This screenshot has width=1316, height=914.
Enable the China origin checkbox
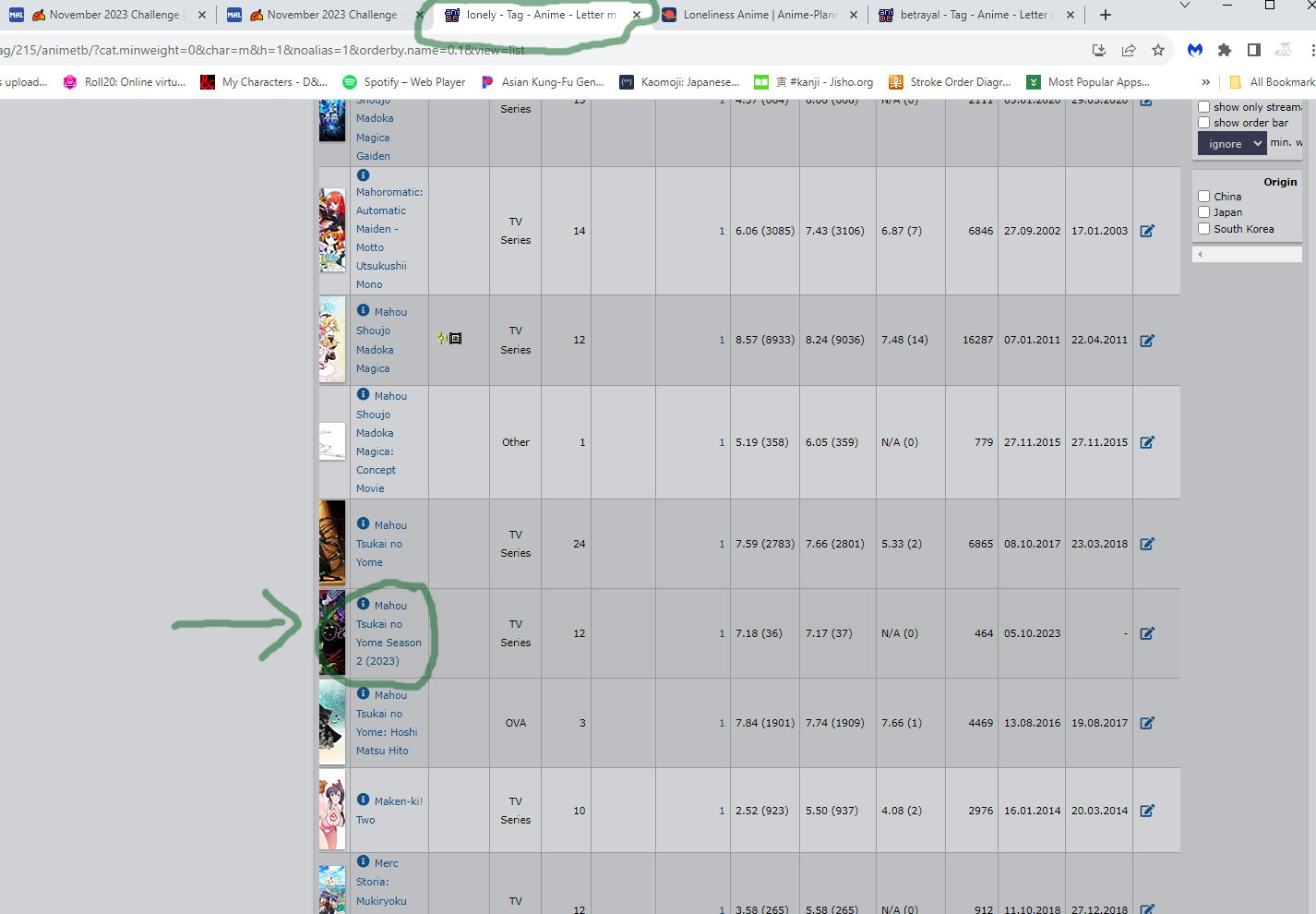click(1204, 196)
